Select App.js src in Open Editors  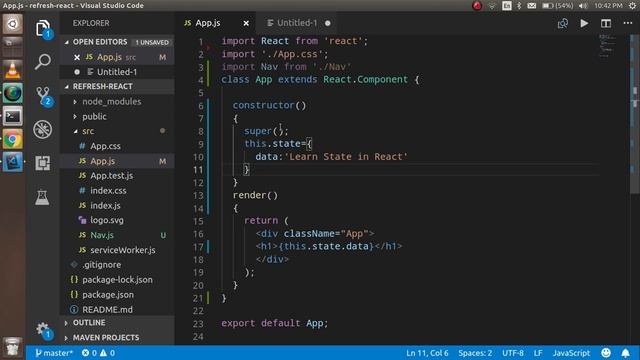(117, 57)
